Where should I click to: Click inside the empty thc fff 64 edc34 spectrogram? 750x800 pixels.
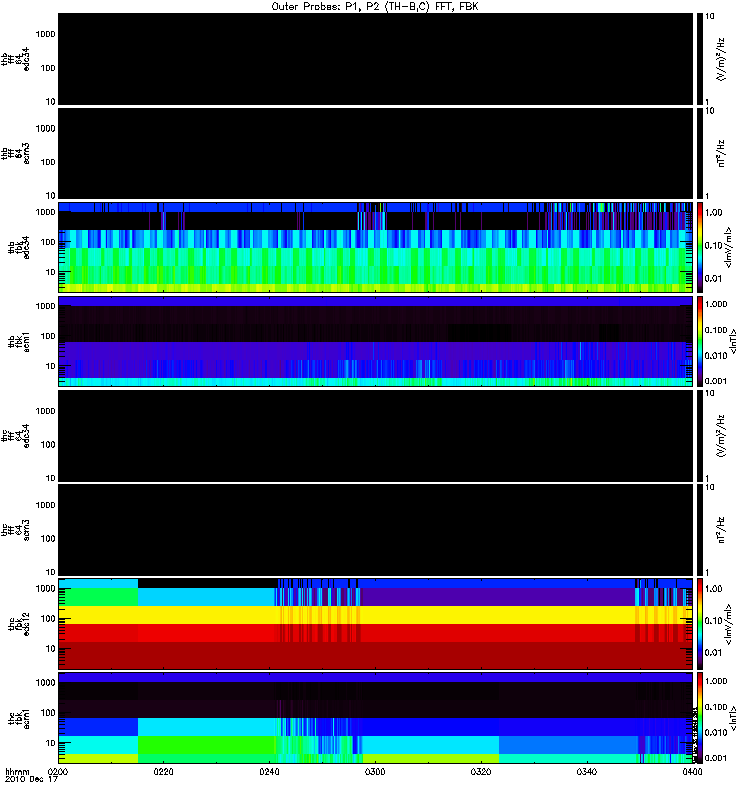[375, 436]
